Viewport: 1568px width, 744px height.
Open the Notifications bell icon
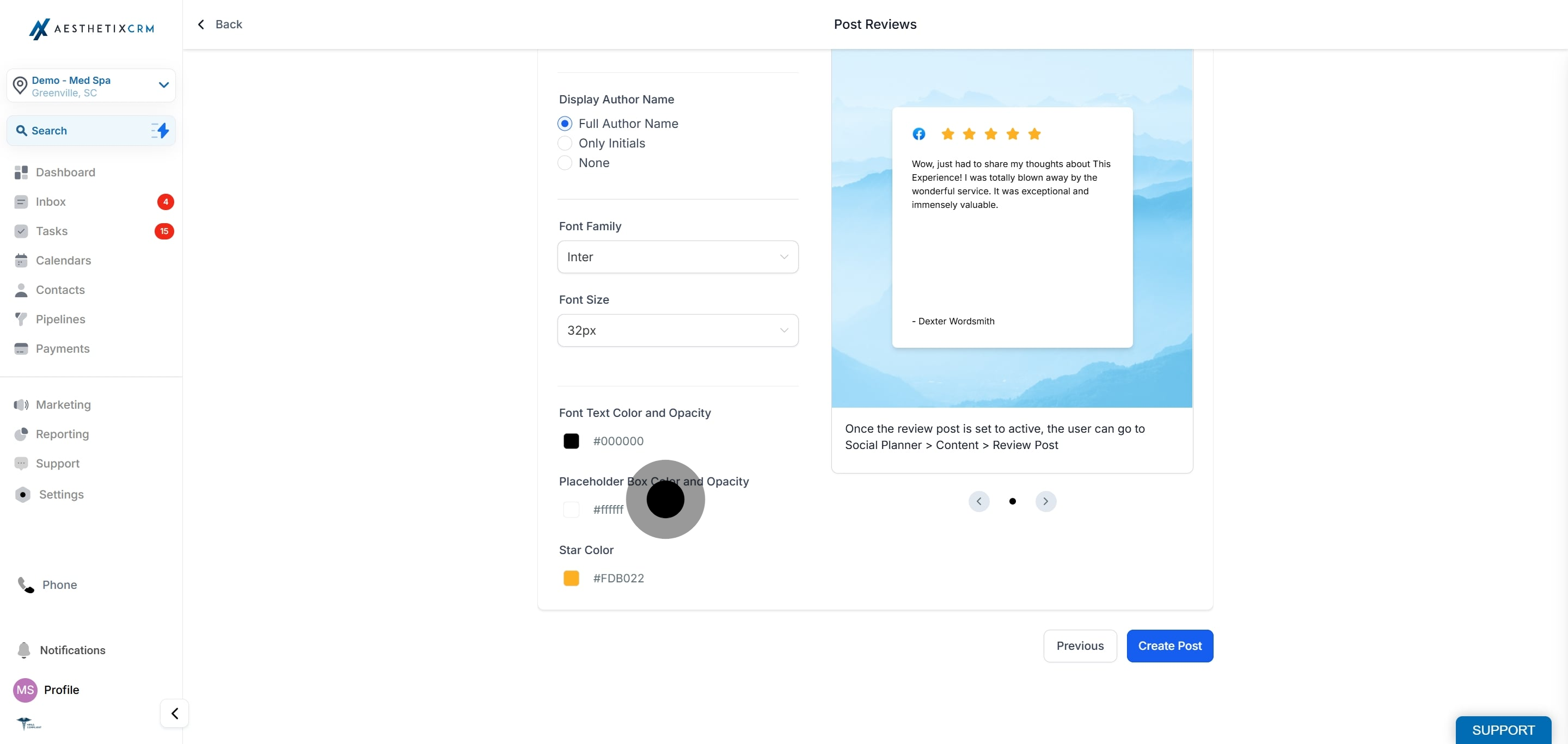coord(24,650)
